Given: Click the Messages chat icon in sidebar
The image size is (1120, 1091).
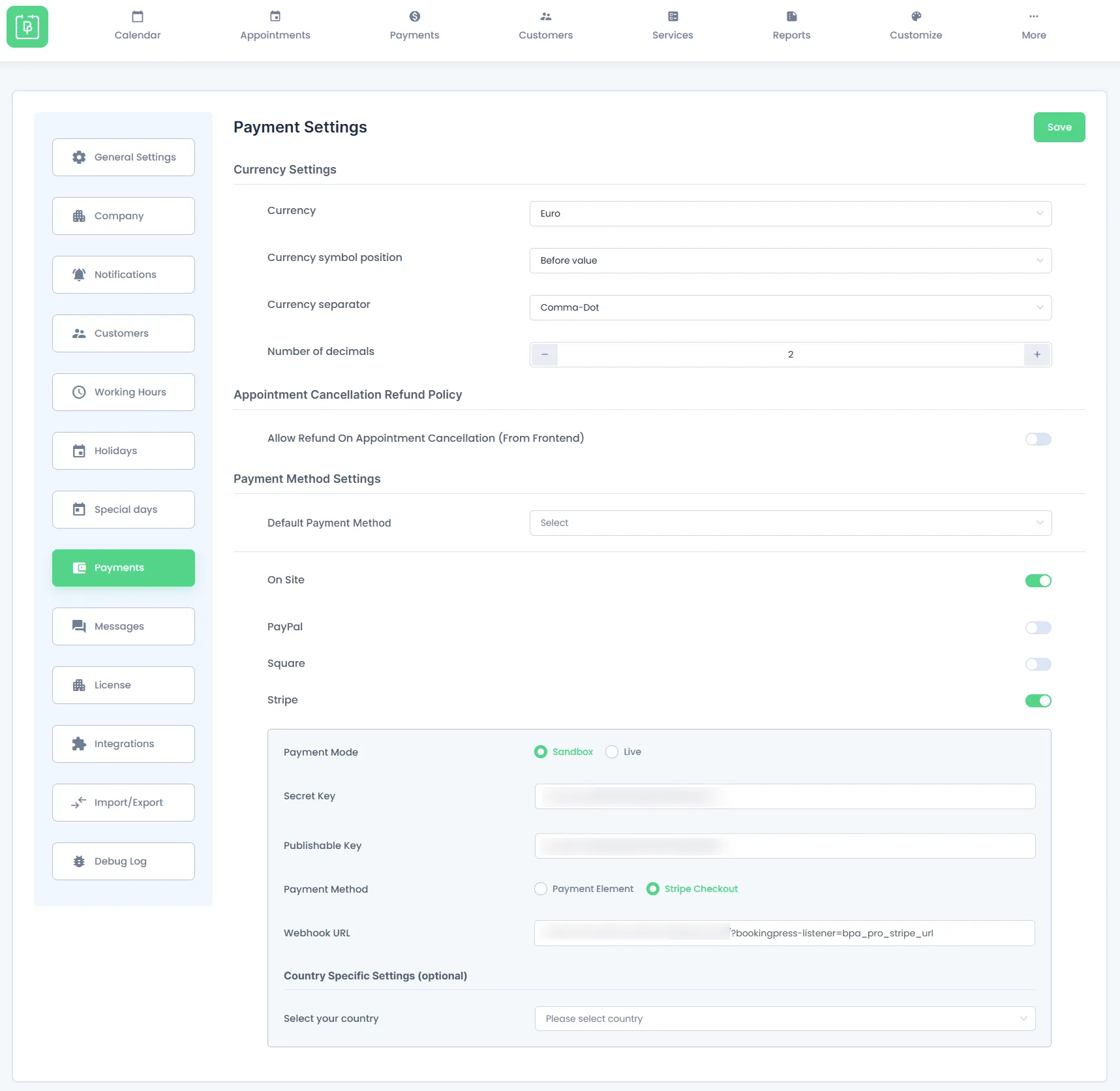Looking at the screenshot, I should coord(79,626).
